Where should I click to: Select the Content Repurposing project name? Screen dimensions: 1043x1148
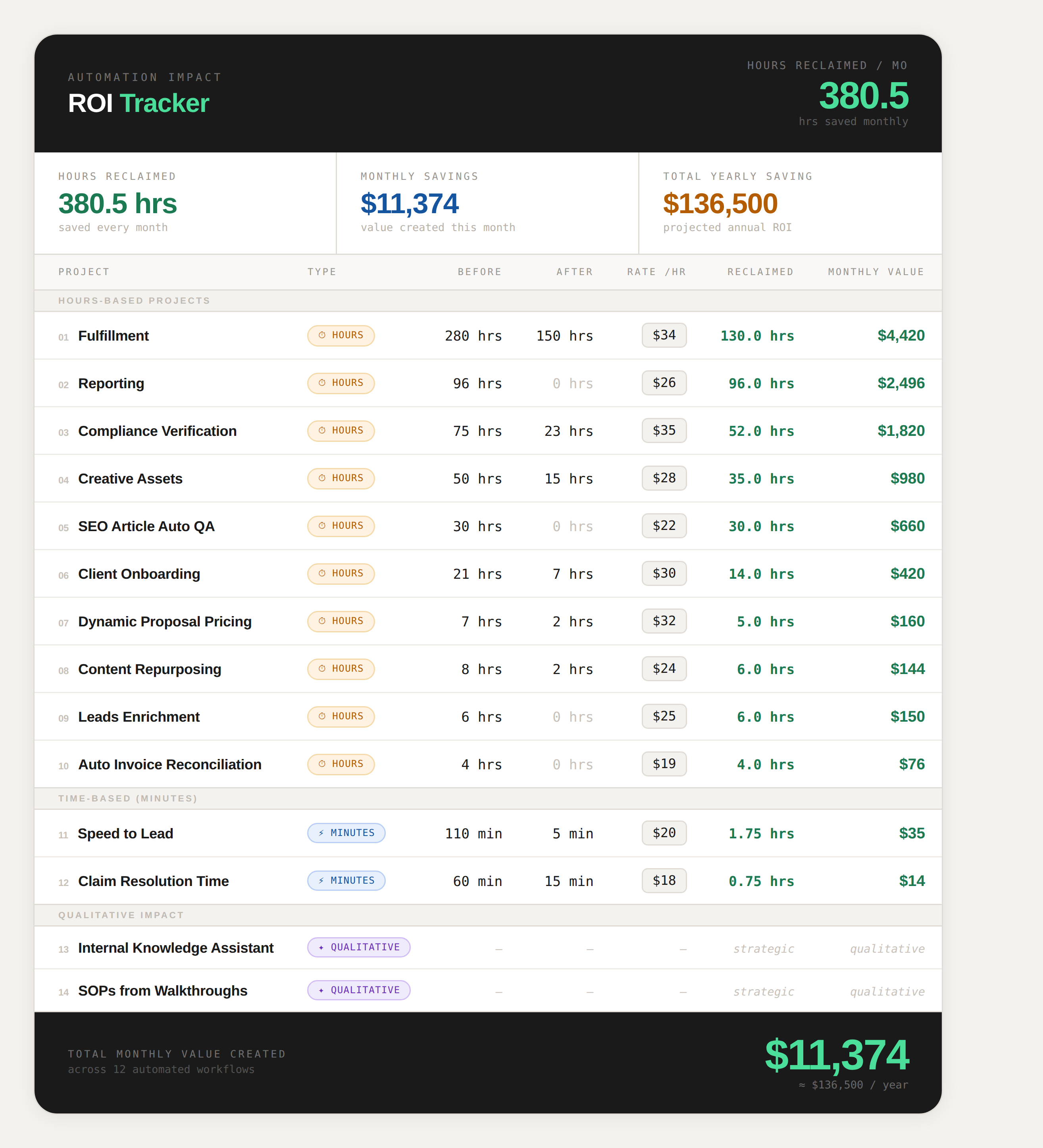click(x=150, y=670)
